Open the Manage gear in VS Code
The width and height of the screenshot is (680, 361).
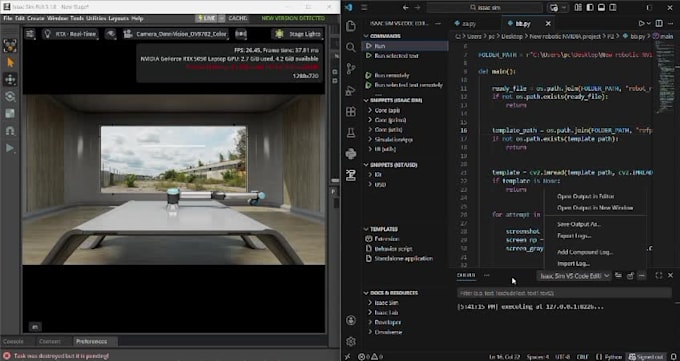tap(351, 341)
